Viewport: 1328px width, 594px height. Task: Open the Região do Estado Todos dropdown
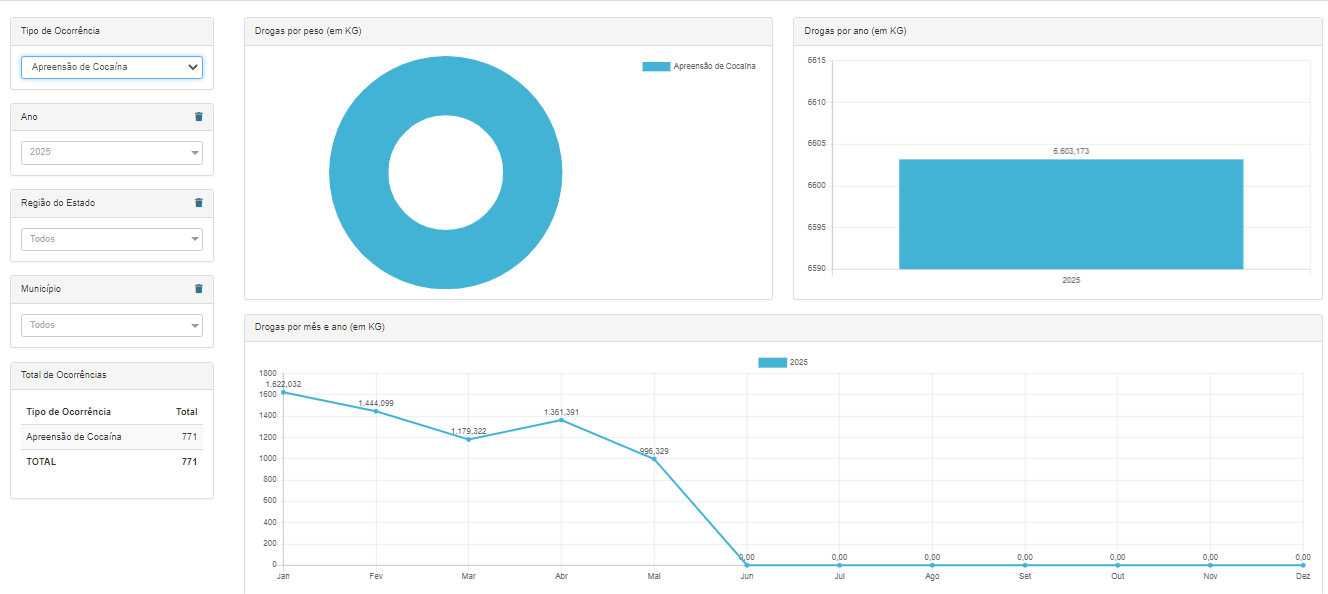click(x=112, y=239)
